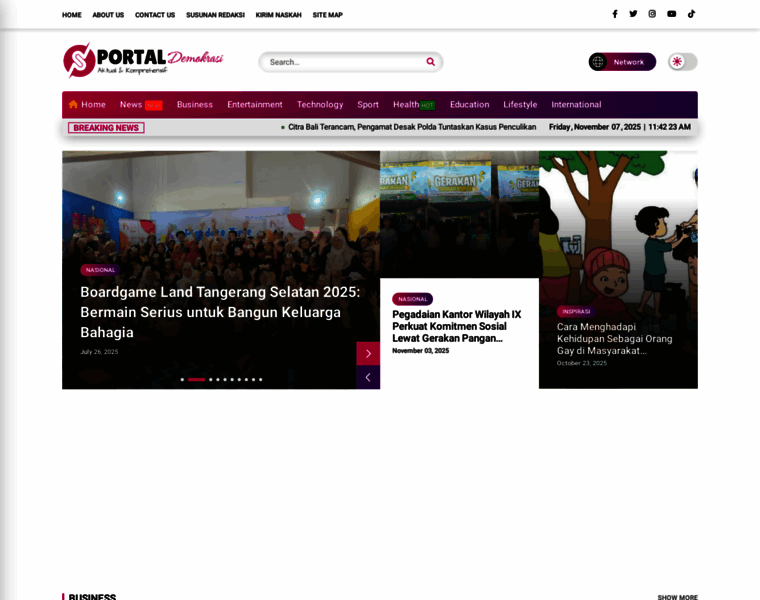760x600 pixels.
Task: Click into the Search input field
Action: (345, 62)
